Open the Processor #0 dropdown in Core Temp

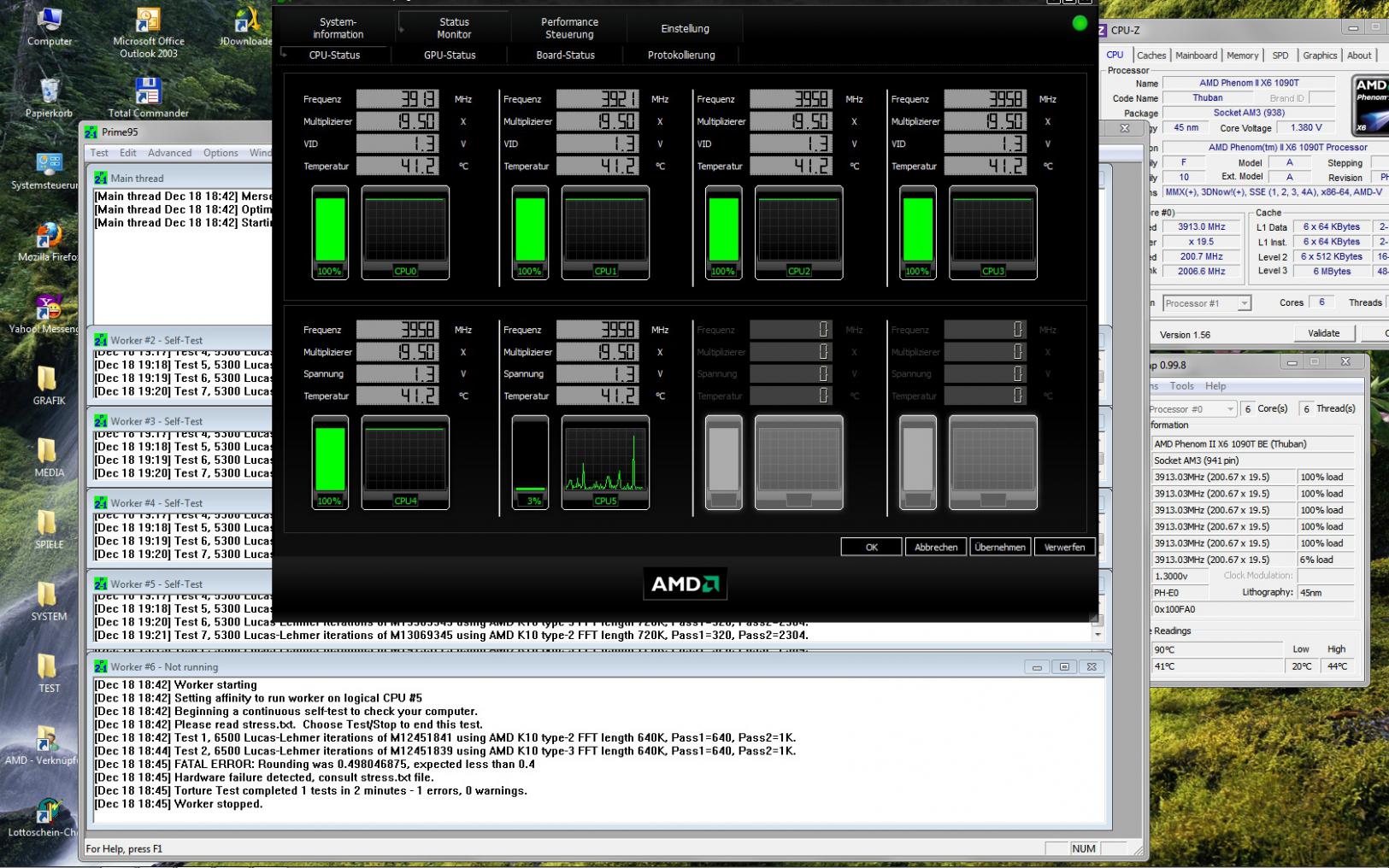pyautogui.click(x=1192, y=409)
